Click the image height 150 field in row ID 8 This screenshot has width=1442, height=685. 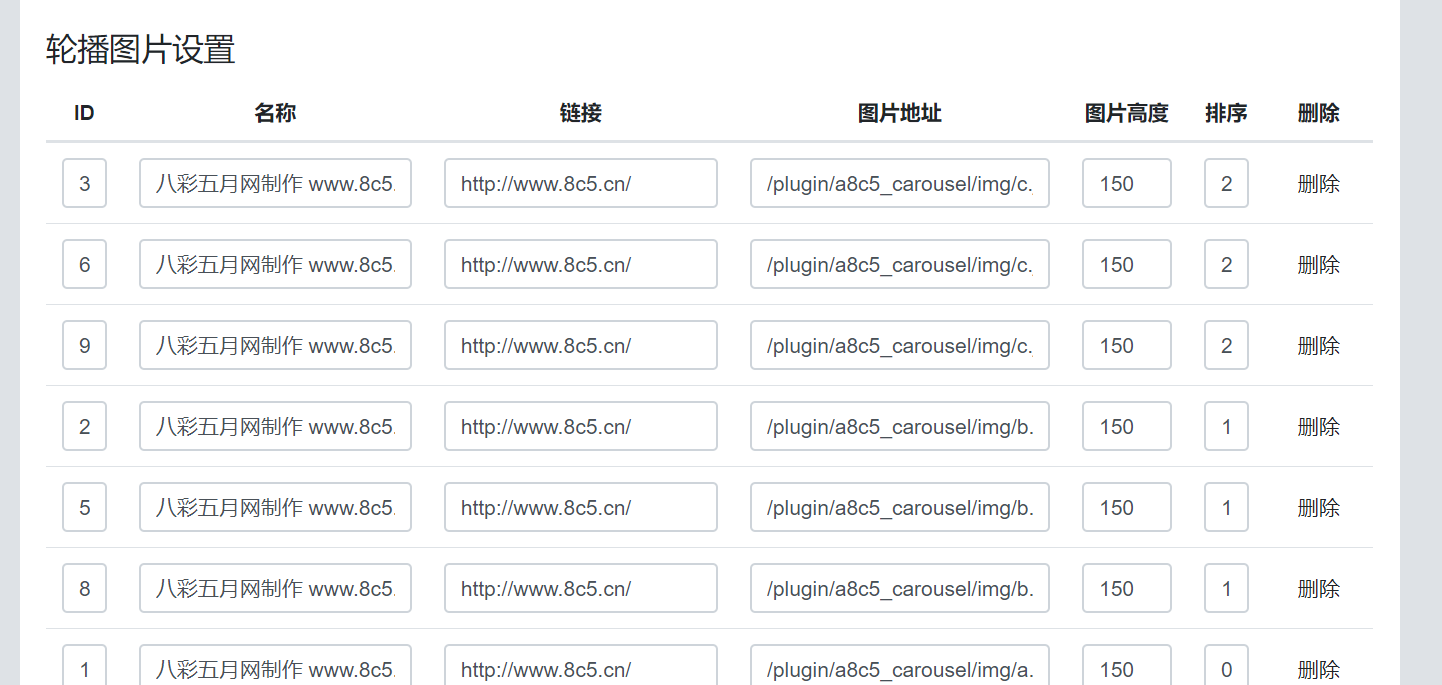pyautogui.click(x=1127, y=588)
